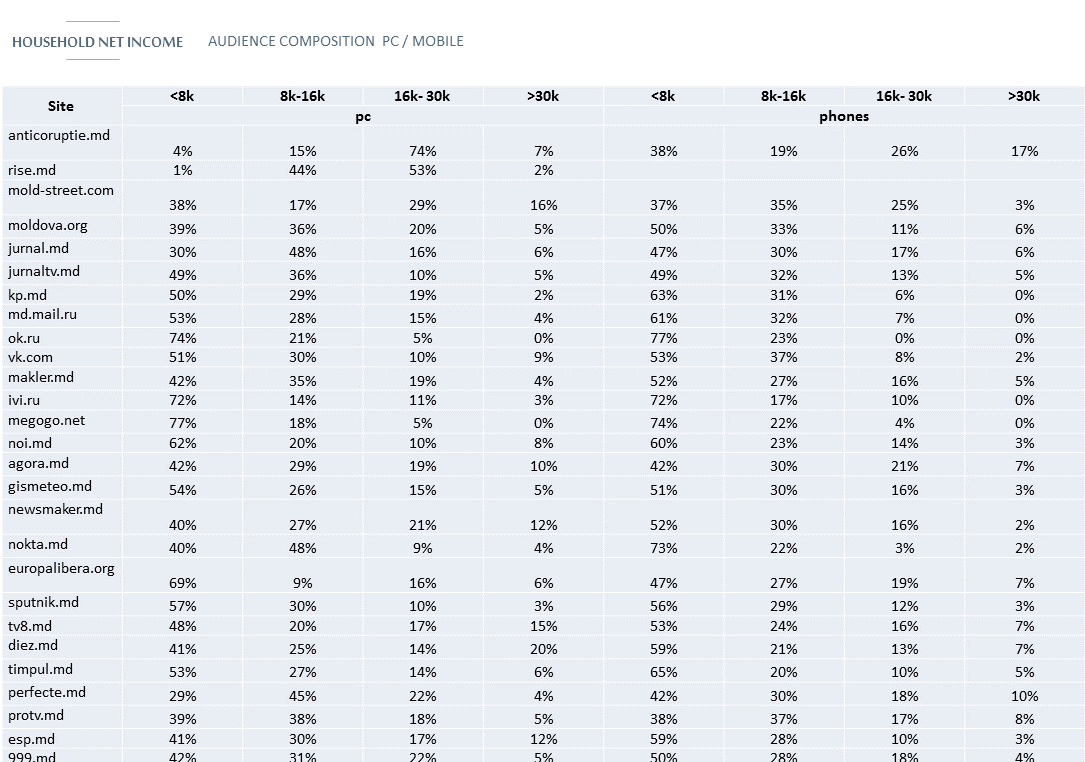
Task: Select the sputnik.md site name
Action: pos(43,603)
